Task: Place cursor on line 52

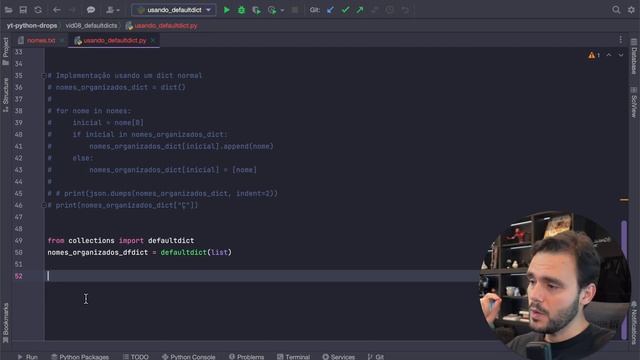Action: click(261, 276)
